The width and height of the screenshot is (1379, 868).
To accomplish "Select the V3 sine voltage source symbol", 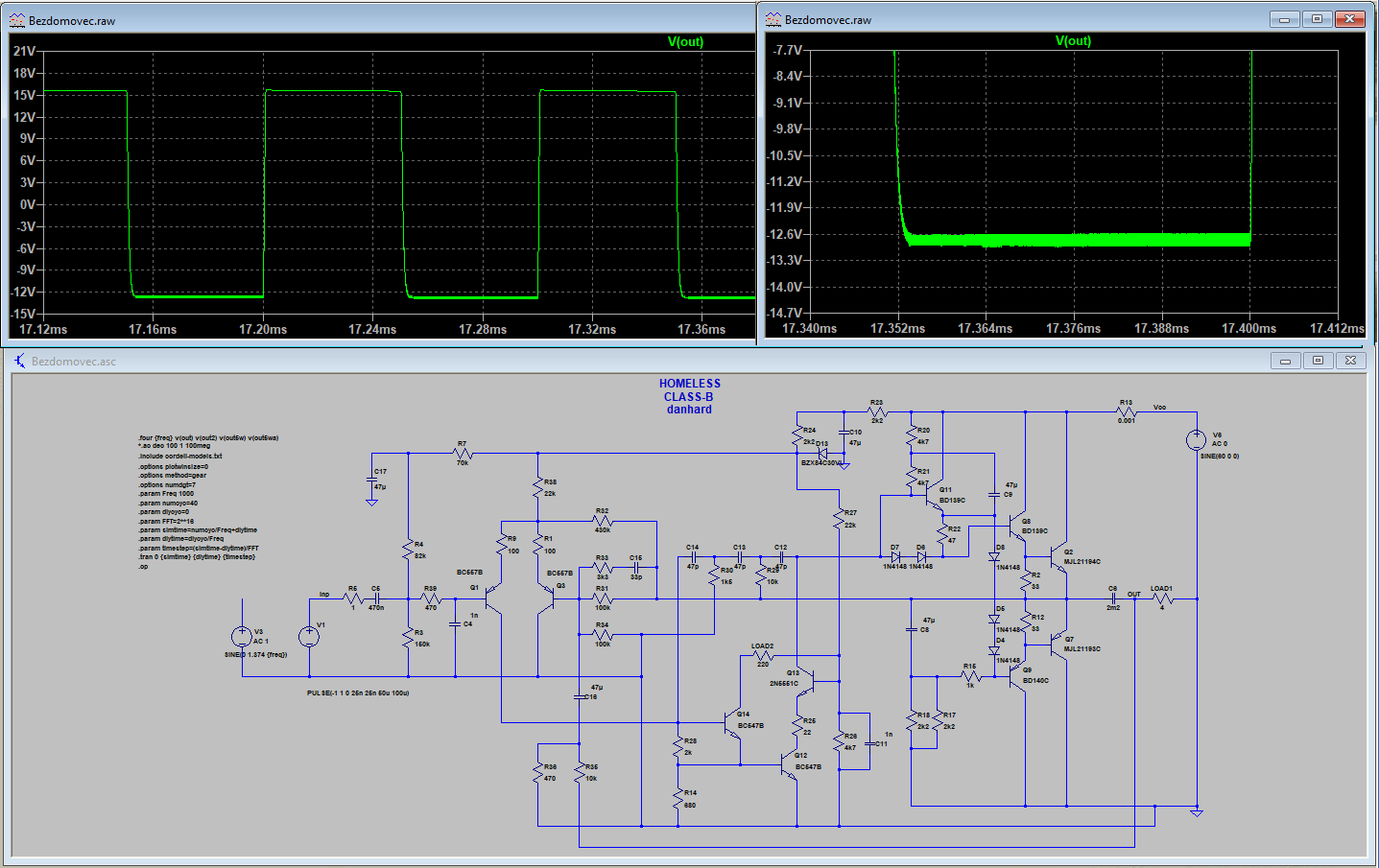I will tap(242, 636).
